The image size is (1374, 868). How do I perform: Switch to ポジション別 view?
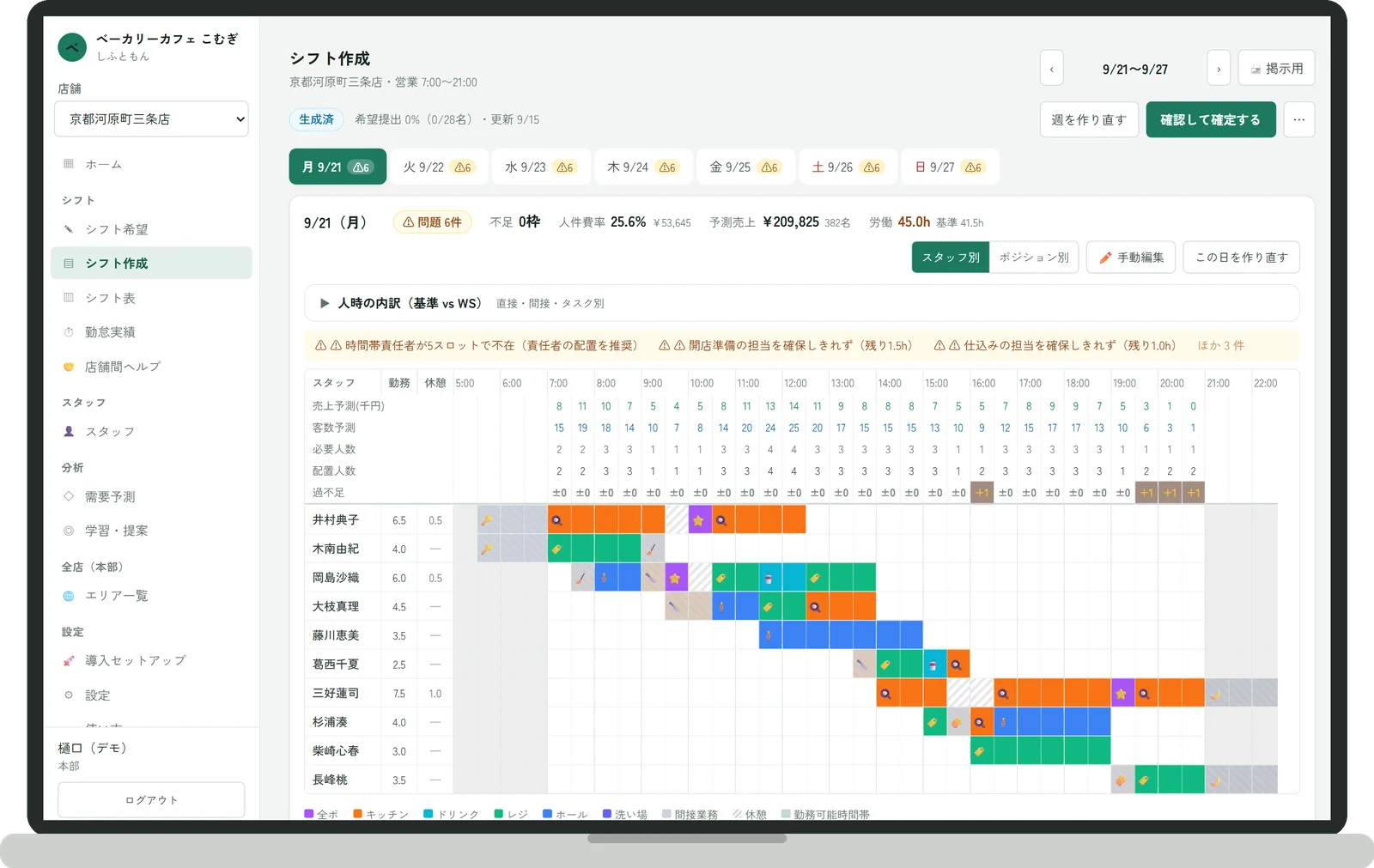(1034, 258)
